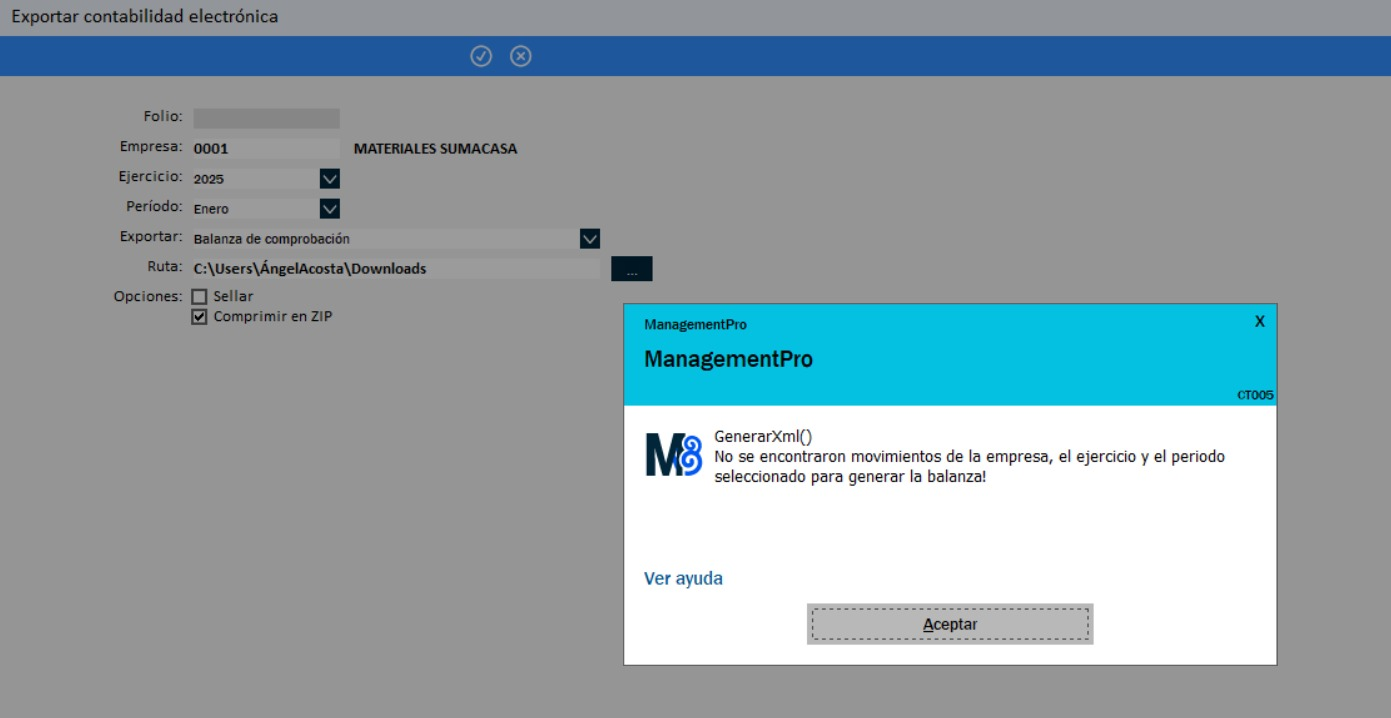Open the Ver ayuda link
1391x718 pixels.
(x=683, y=579)
